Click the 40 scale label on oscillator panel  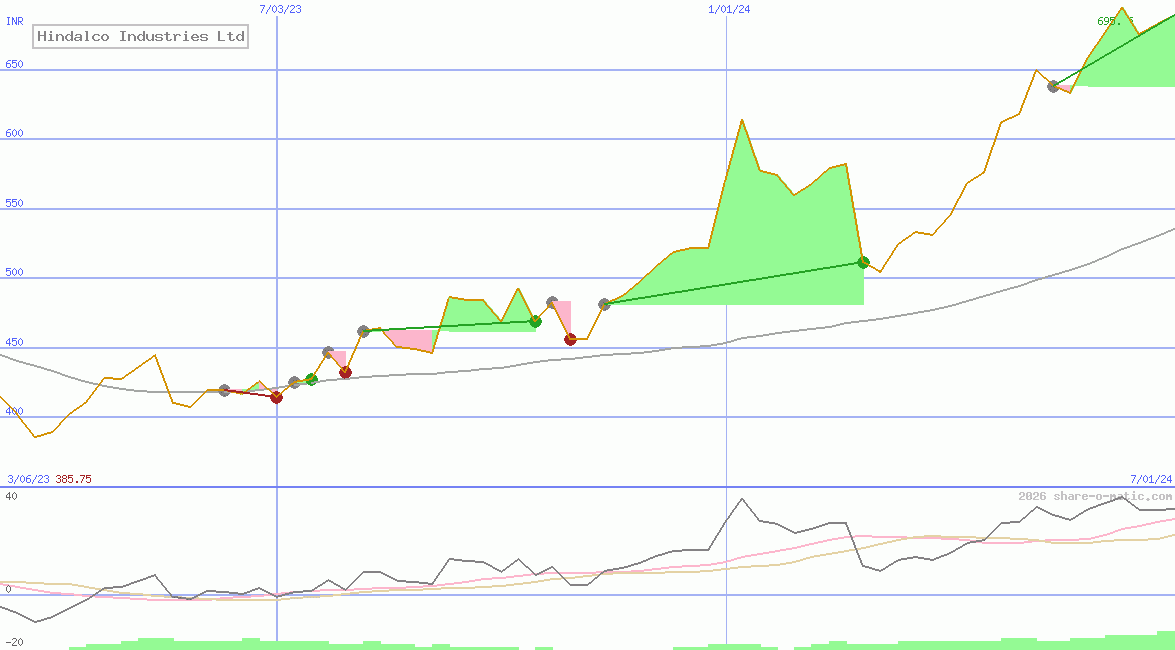pos(10,494)
